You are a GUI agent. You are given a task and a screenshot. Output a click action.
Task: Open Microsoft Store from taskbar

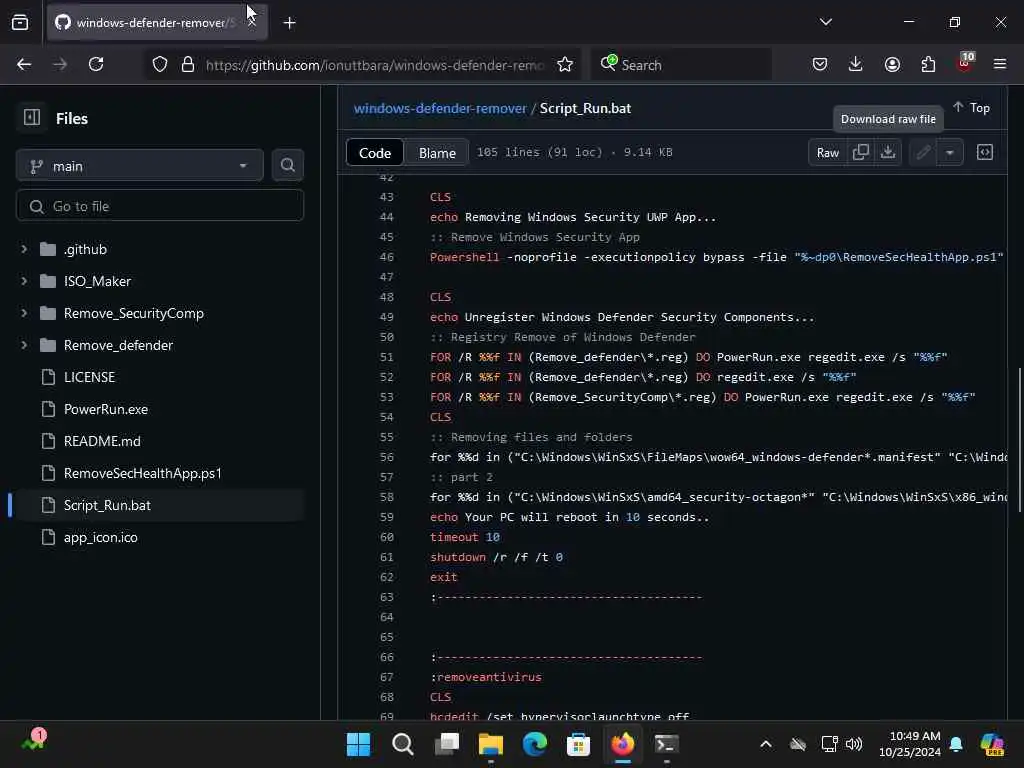pos(579,744)
